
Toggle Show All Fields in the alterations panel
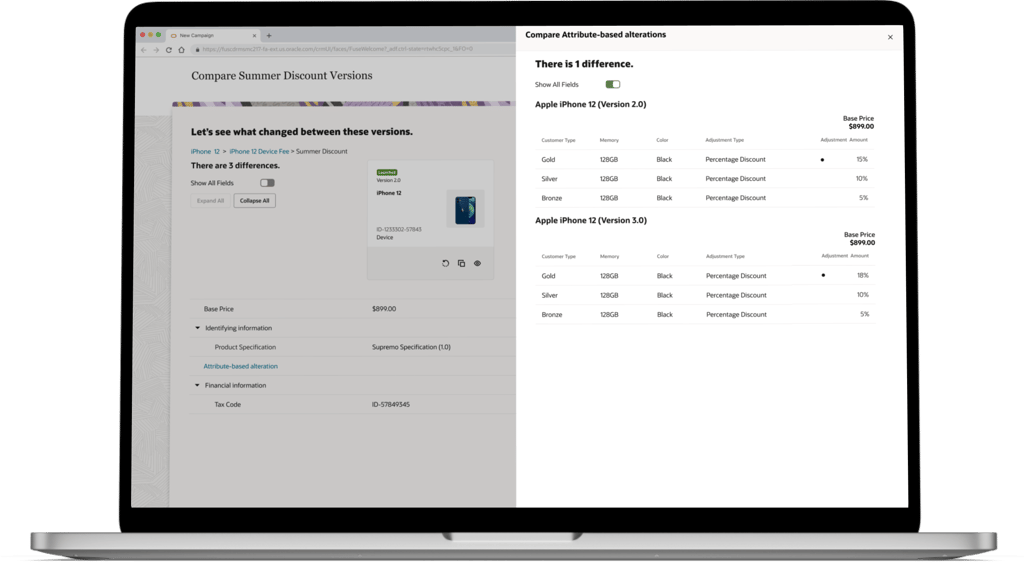pos(613,84)
